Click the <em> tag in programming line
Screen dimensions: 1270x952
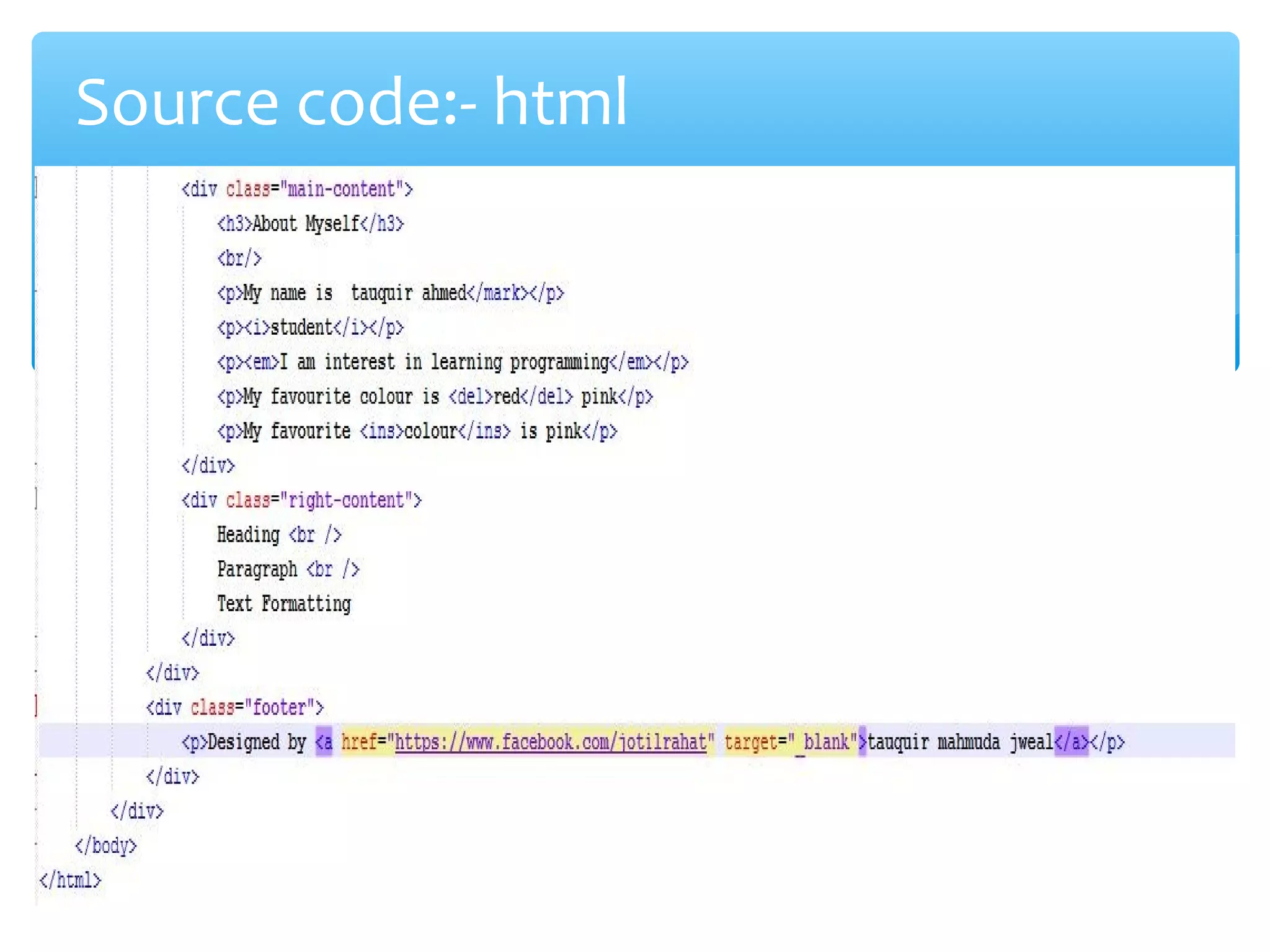[262, 362]
